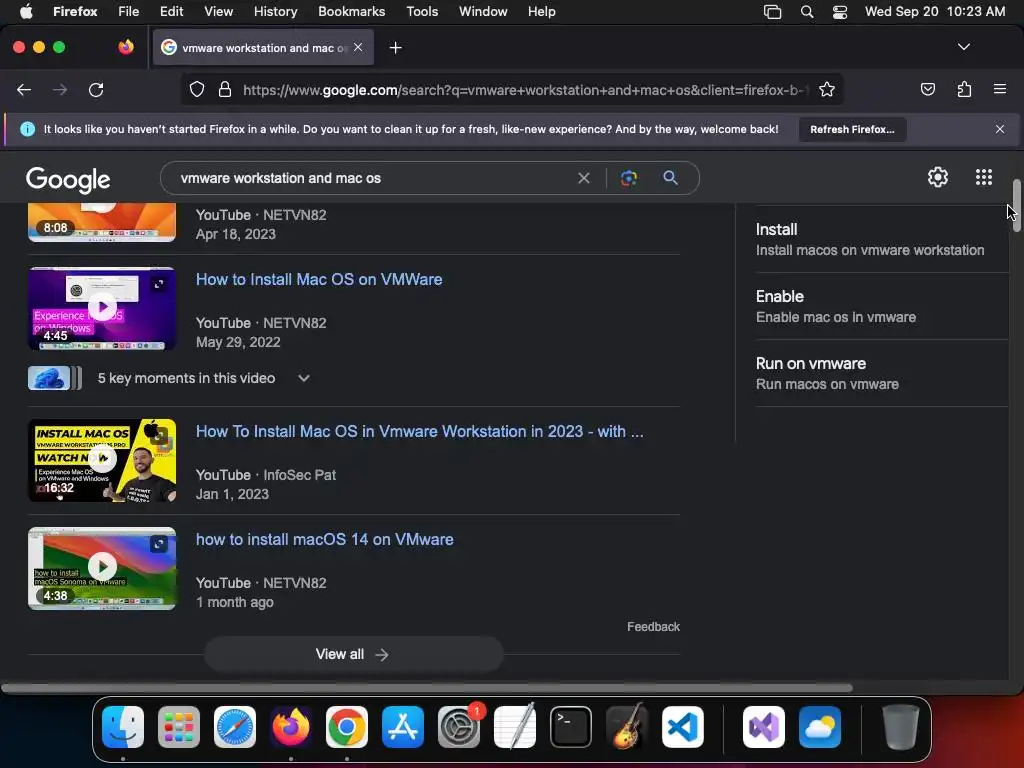Open the App Store dock icon
Viewport: 1024px width, 768px height.
point(403,727)
